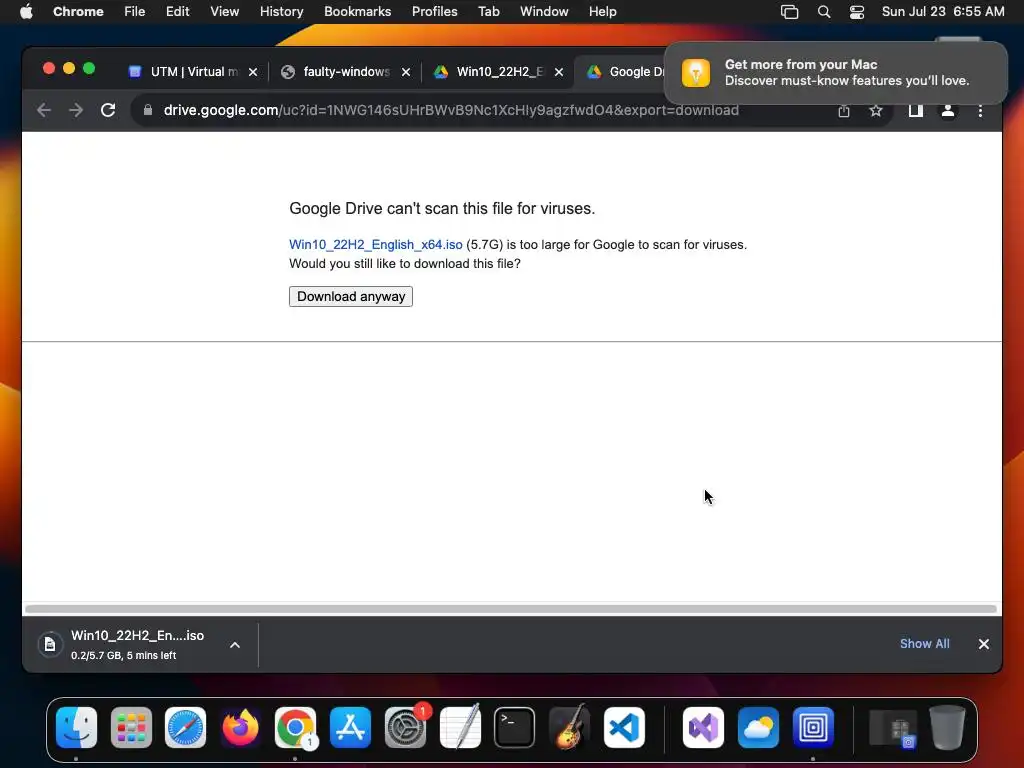Image resolution: width=1024 pixels, height=768 pixels.
Task: Select the Google Drive tab
Action: pyautogui.click(x=624, y=72)
